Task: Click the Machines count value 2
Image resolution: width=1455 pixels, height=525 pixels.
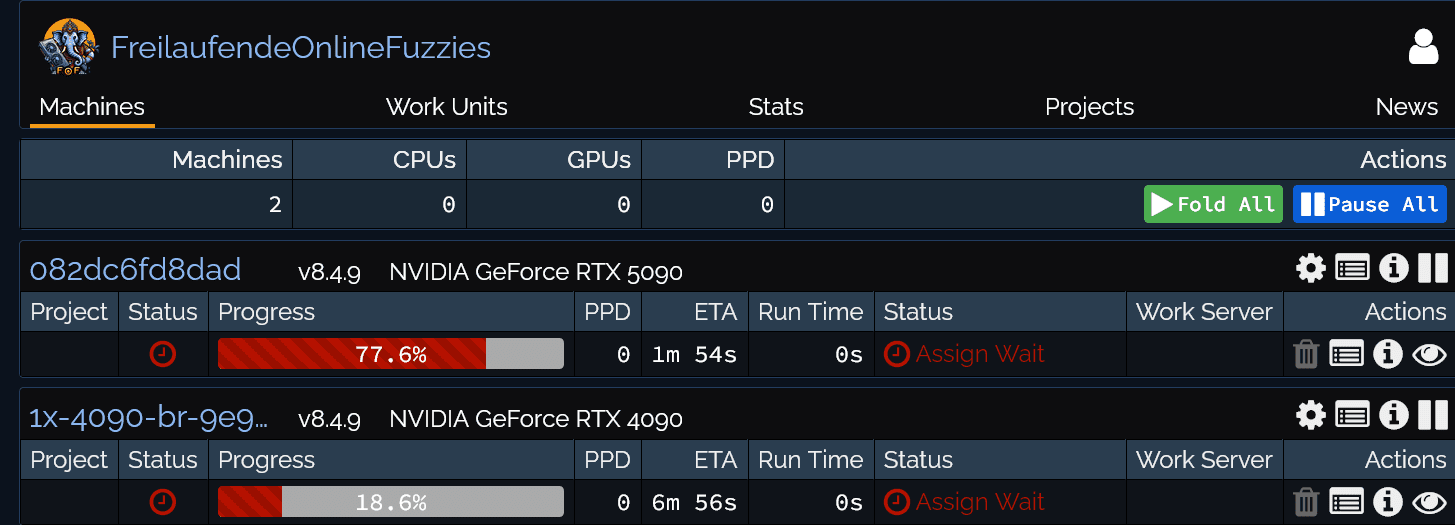Action: (275, 205)
